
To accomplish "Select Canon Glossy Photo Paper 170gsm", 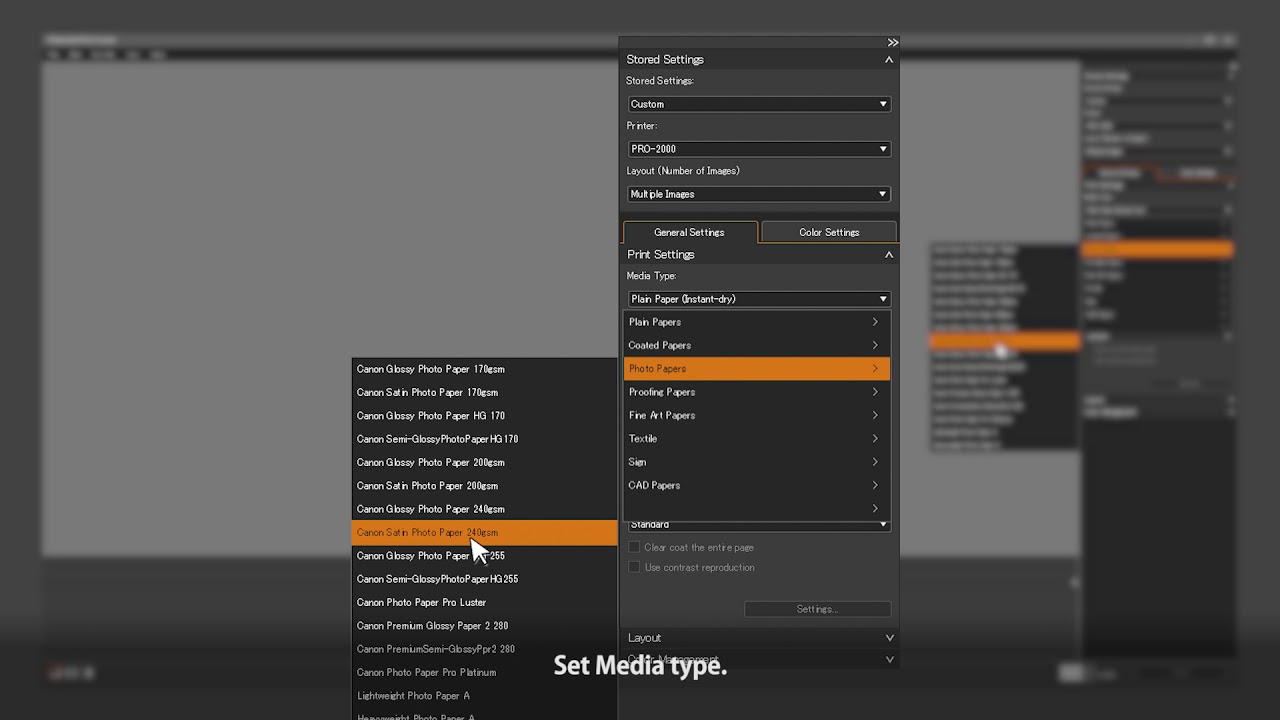I will [485, 369].
